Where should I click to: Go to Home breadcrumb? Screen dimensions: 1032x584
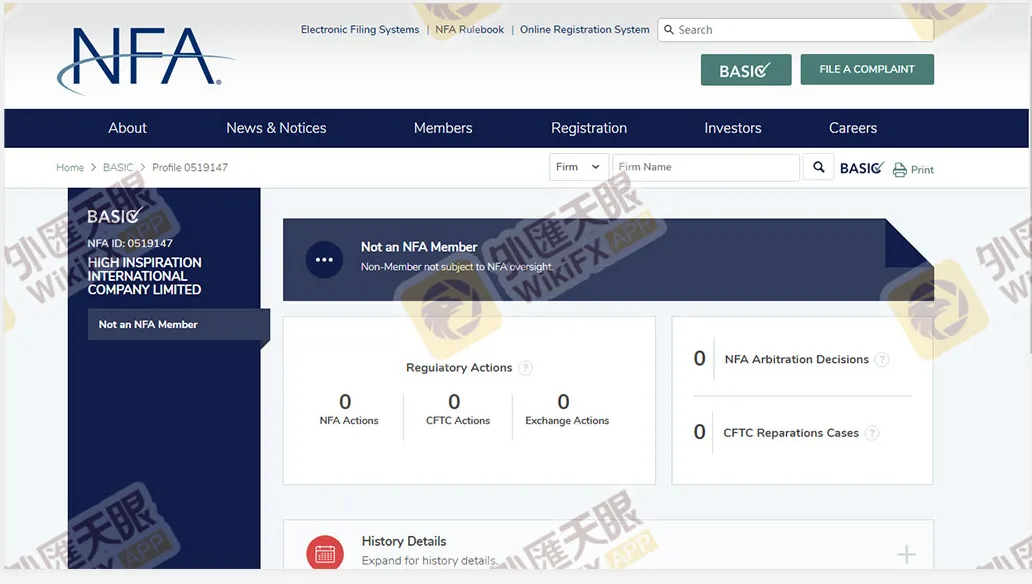click(x=70, y=167)
